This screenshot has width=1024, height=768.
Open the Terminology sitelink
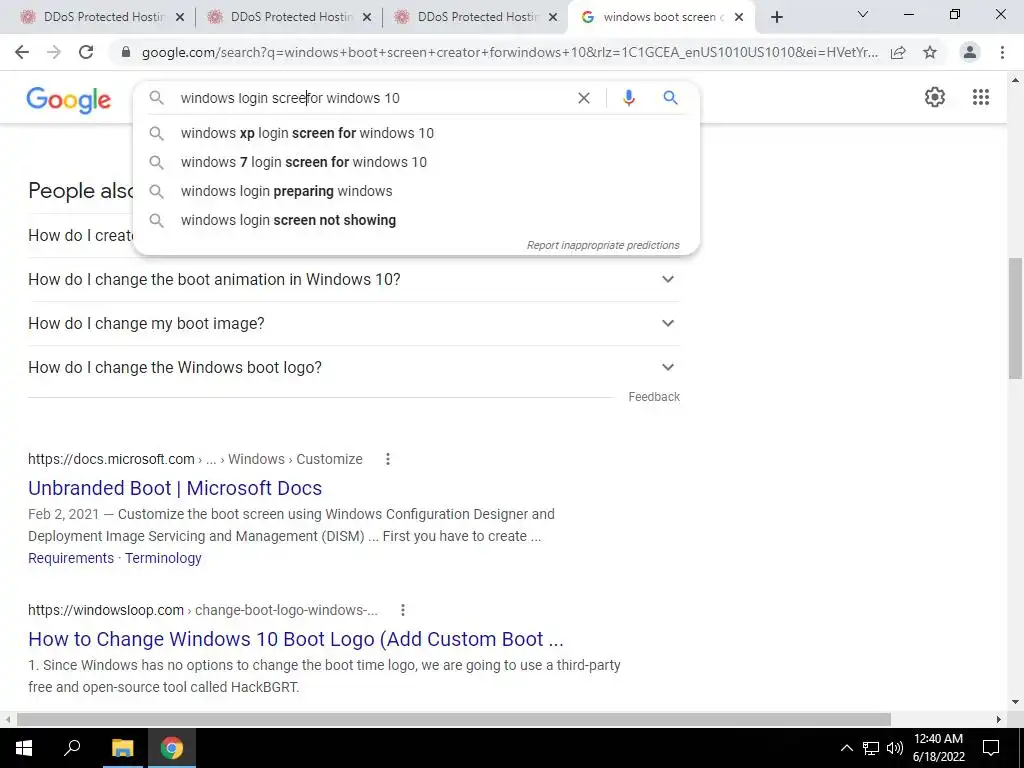(x=163, y=558)
